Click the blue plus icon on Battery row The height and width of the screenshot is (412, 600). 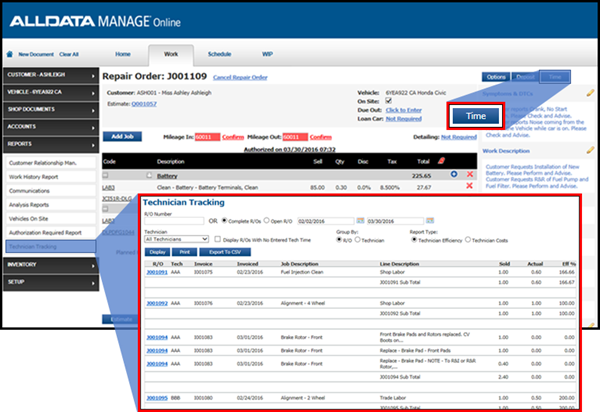coord(454,174)
